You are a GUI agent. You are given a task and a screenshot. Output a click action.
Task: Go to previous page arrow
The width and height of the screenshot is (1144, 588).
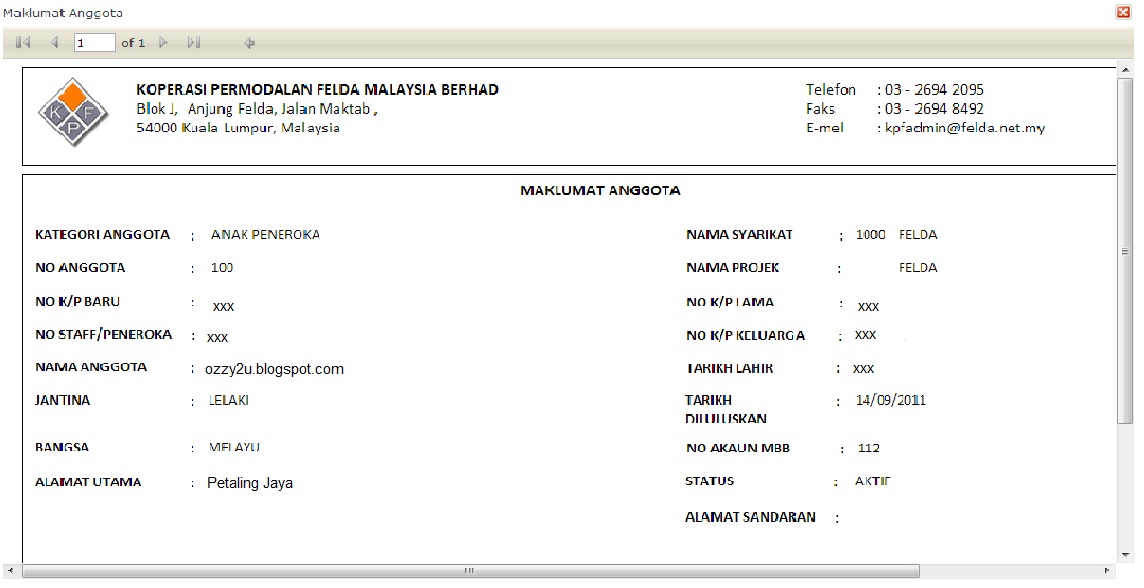(x=55, y=42)
